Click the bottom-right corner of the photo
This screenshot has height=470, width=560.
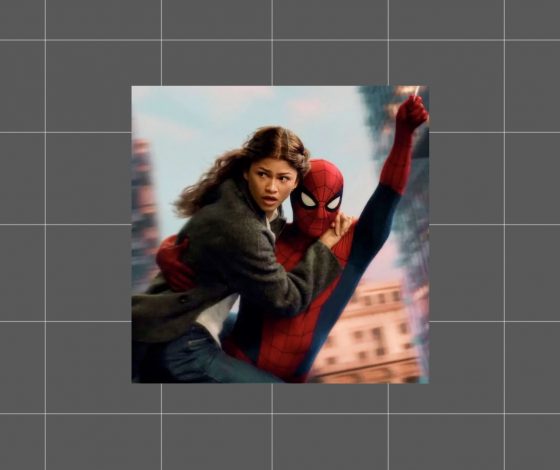point(429,383)
